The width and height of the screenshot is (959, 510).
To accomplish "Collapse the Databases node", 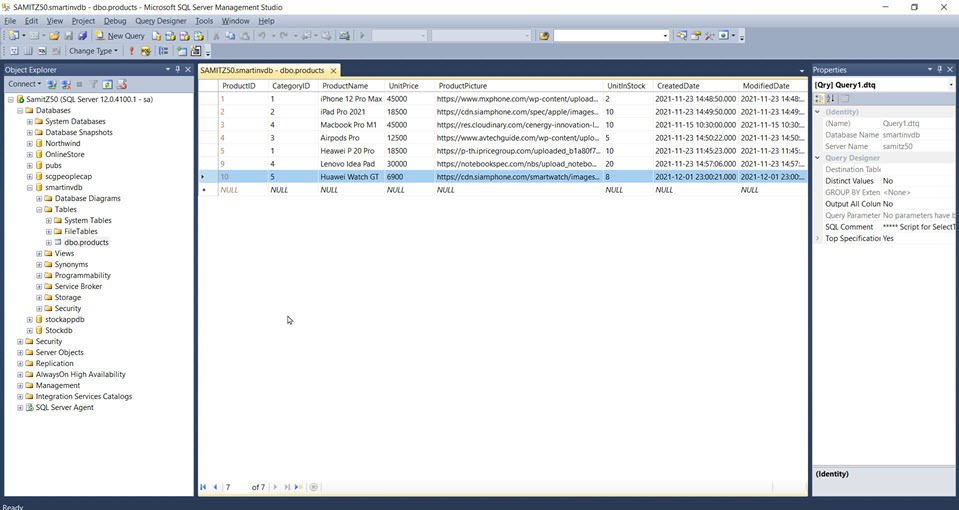I will click(20, 111).
